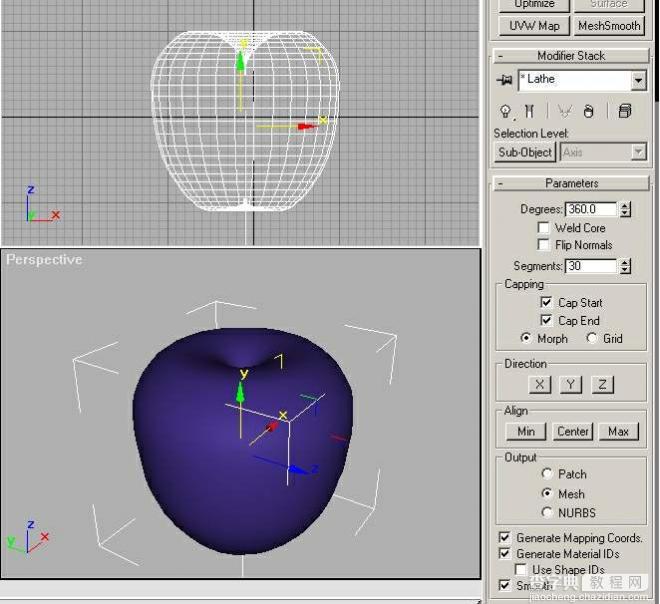Toggle Generate Material IDs checkbox
This screenshot has height=604, width=660.
point(504,553)
